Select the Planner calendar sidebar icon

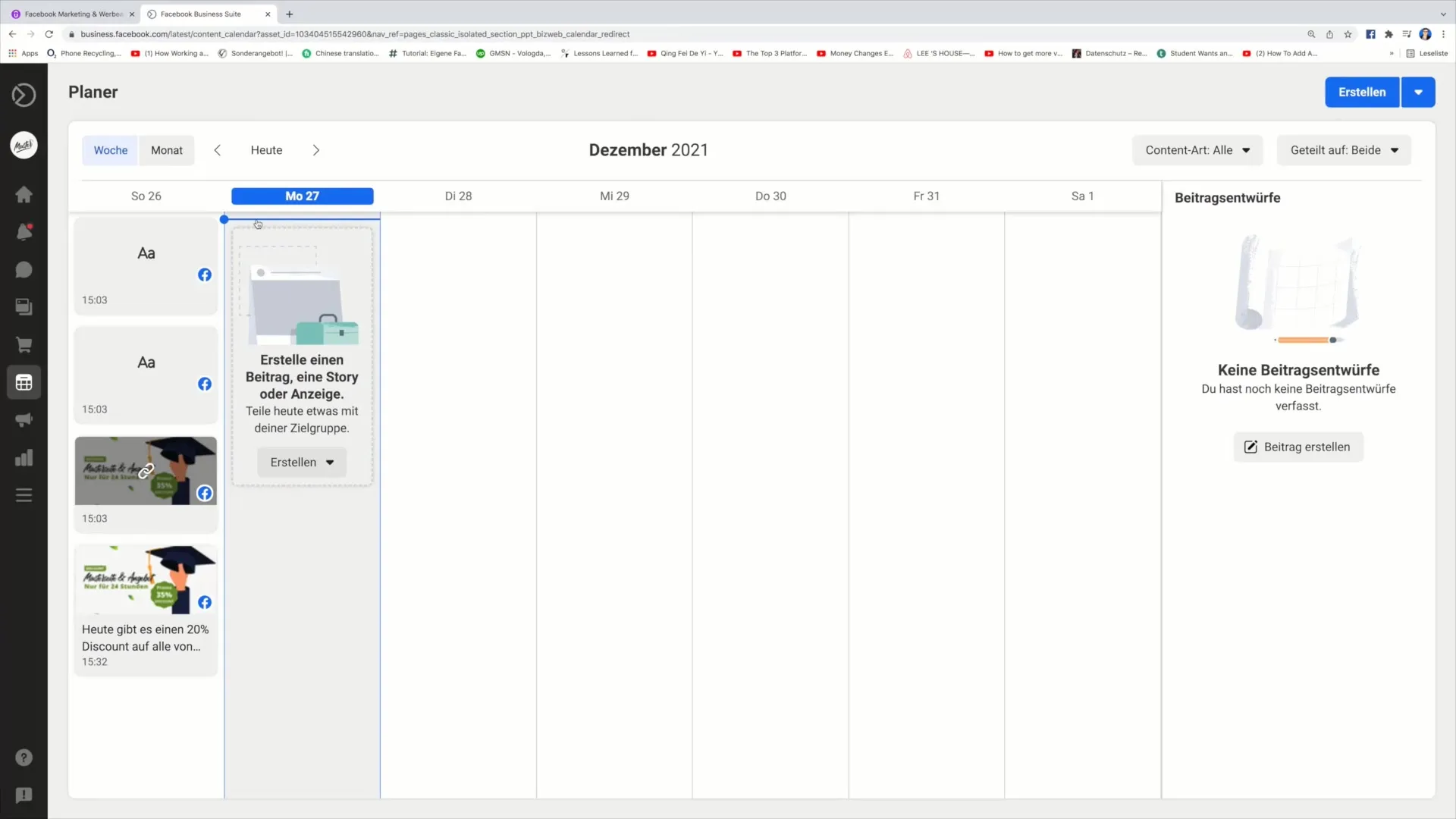click(x=24, y=382)
